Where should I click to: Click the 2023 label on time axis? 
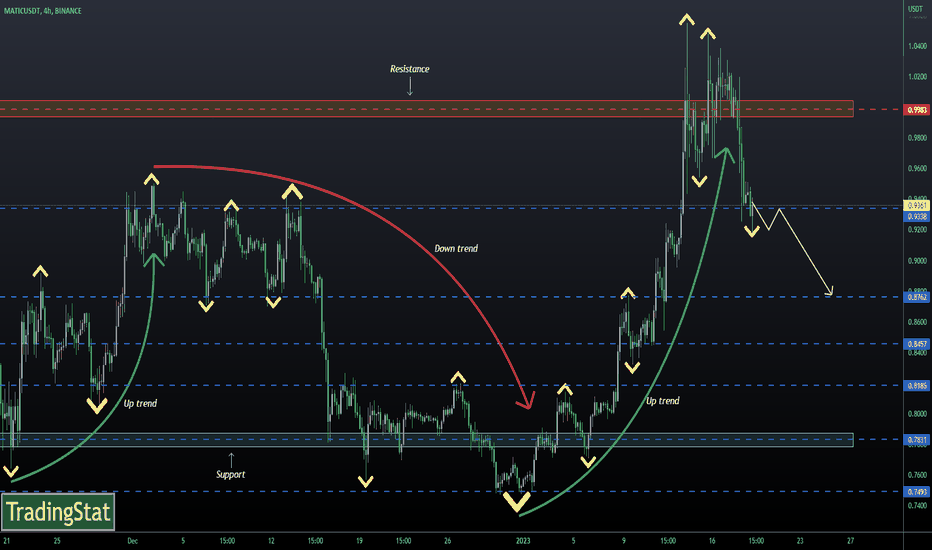click(x=523, y=541)
